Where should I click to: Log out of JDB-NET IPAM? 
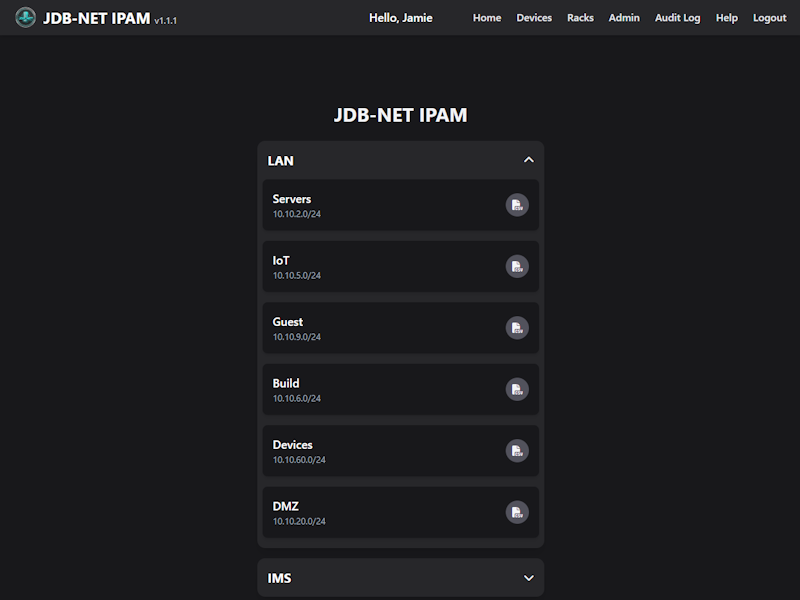tap(769, 17)
